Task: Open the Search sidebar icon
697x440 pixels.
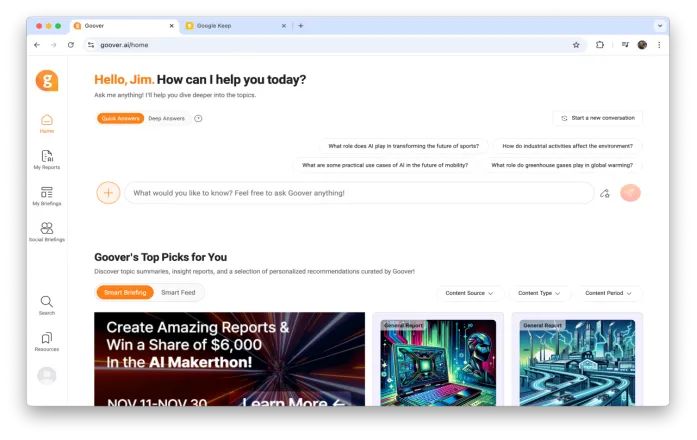Action: pyautogui.click(x=47, y=305)
